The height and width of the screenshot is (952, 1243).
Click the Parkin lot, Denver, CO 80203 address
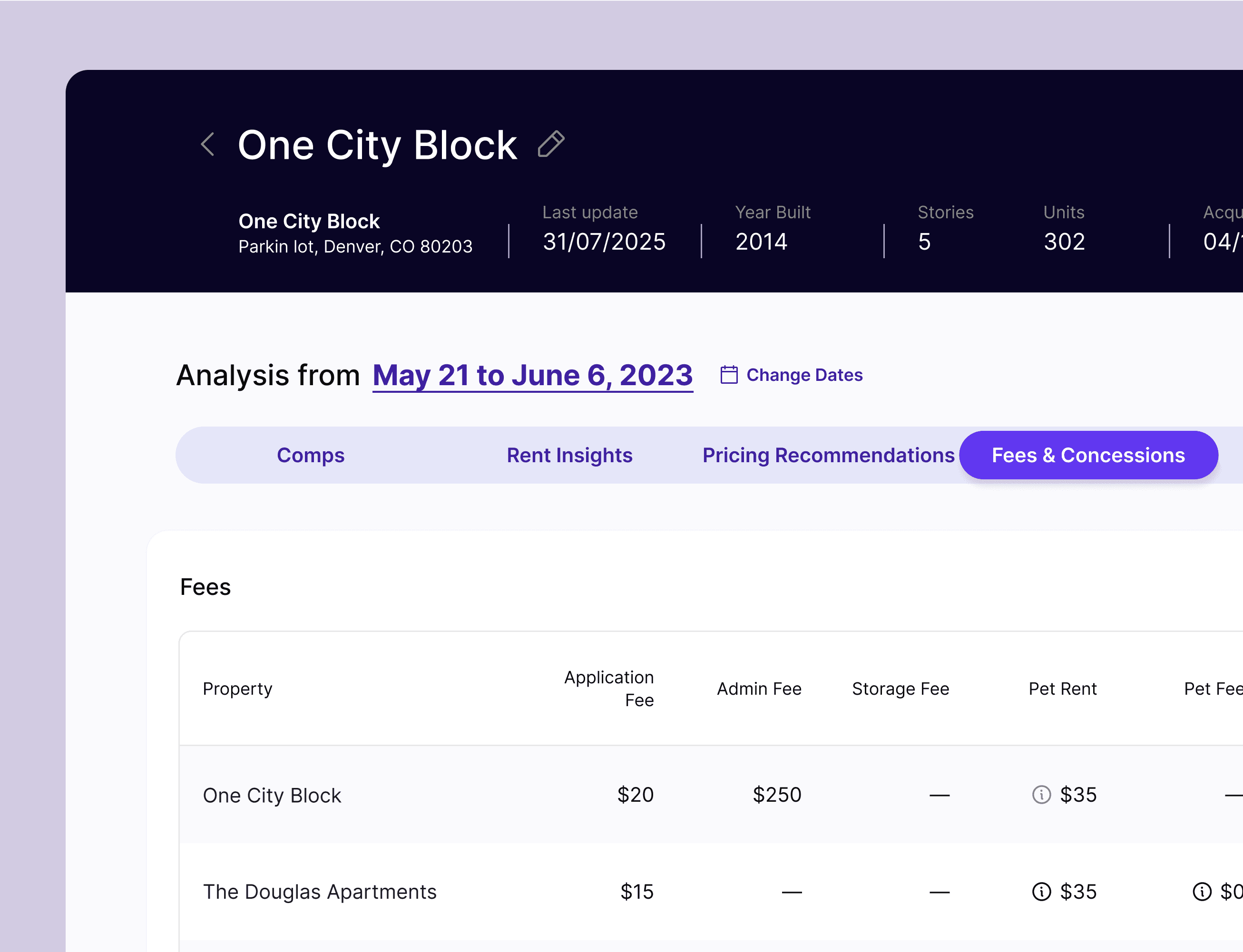pyautogui.click(x=355, y=246)
